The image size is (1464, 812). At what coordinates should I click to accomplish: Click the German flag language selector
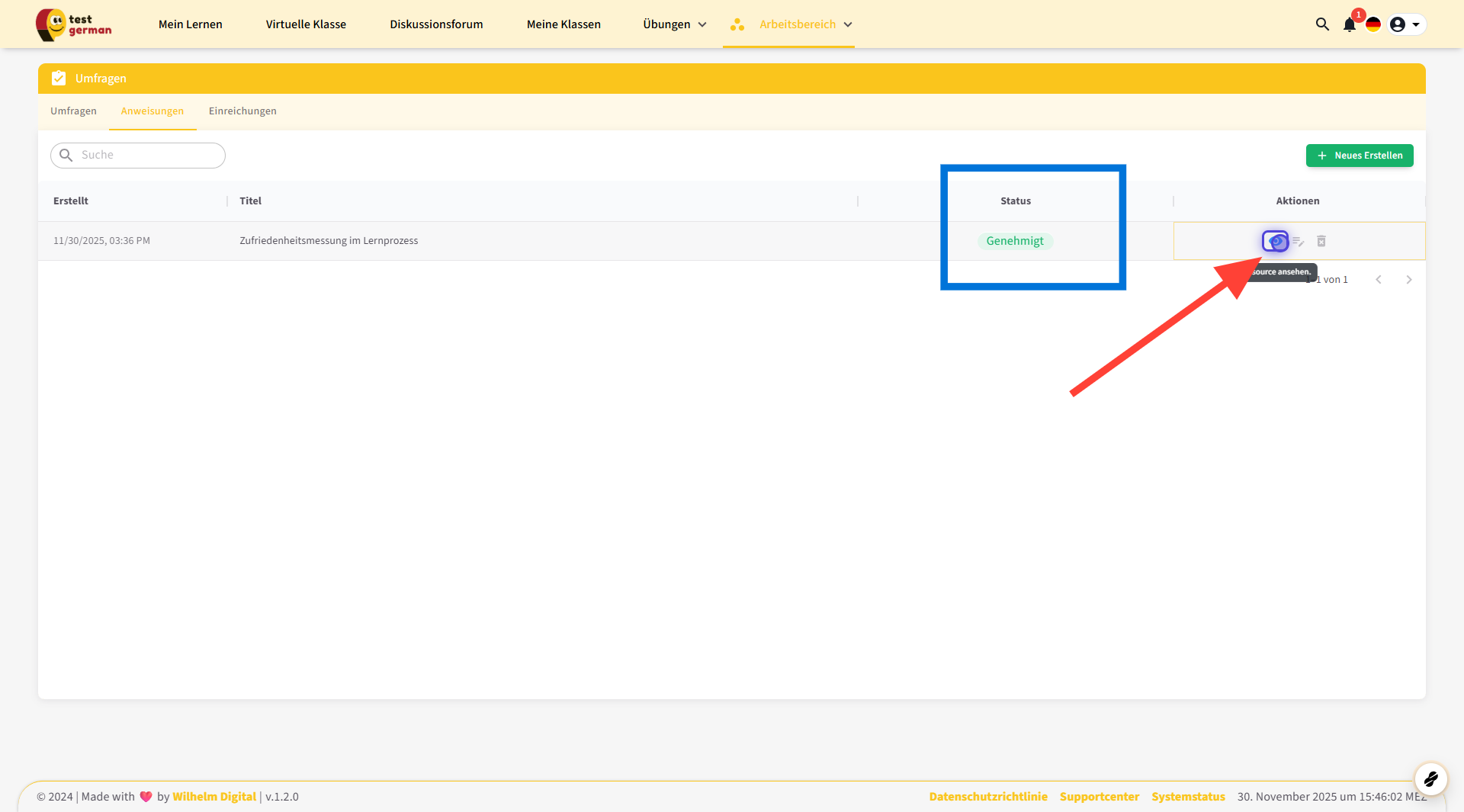1373,24
